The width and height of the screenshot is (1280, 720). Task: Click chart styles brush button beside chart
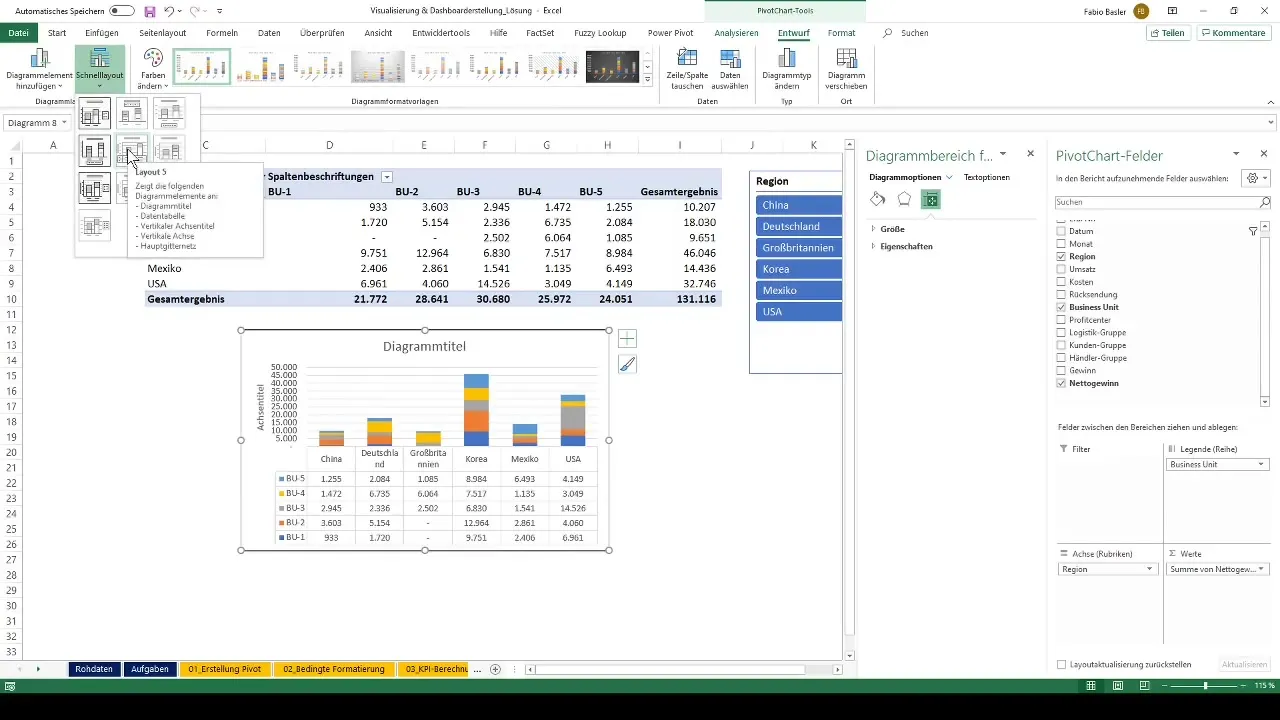(x=627, y=365)
